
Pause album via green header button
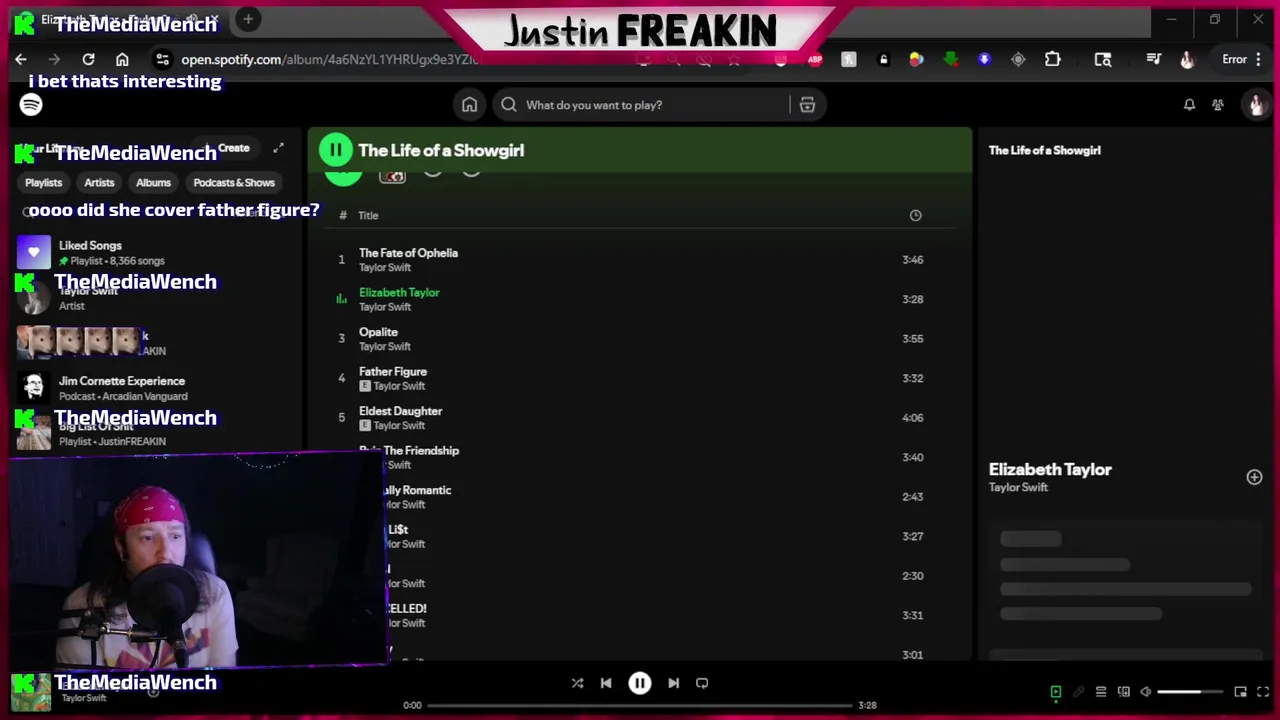coord(336,150)
